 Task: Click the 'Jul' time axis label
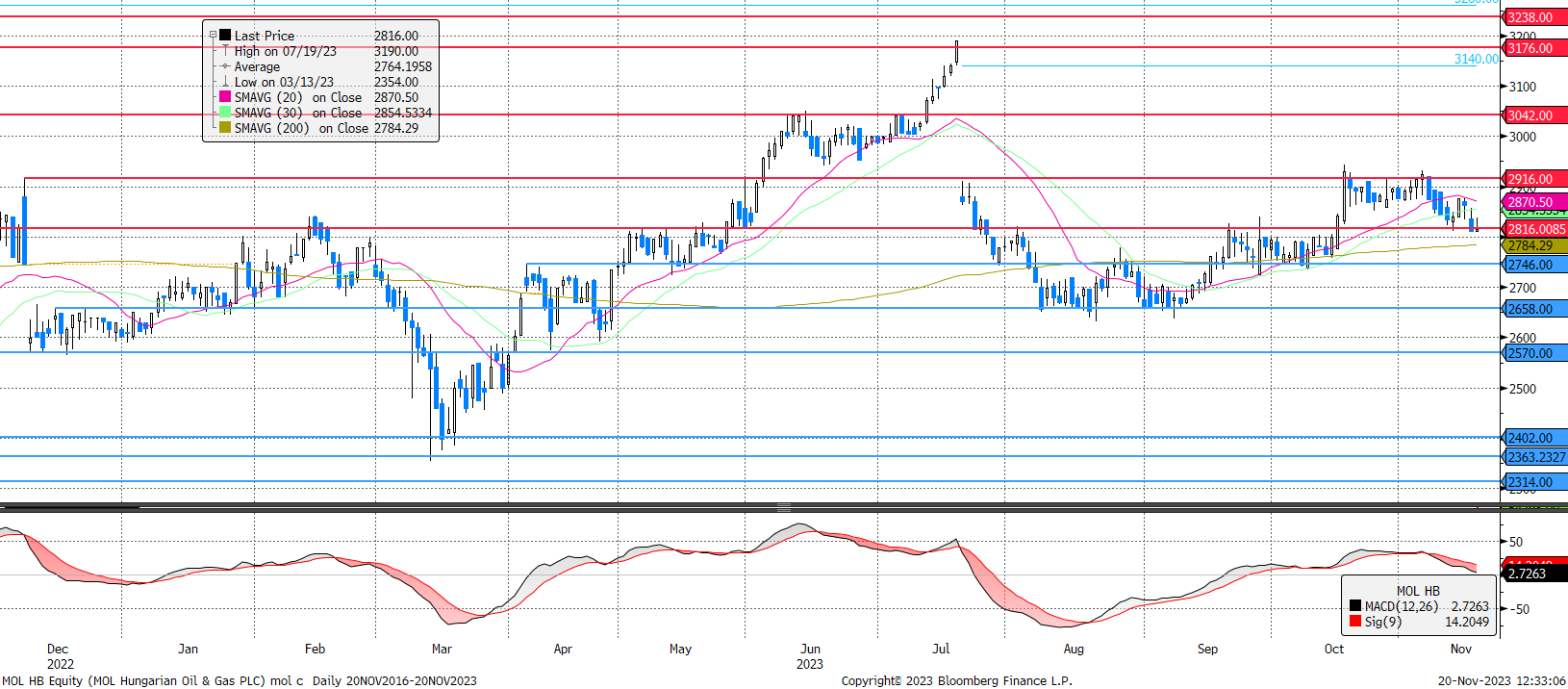click(x=941, y=649)
